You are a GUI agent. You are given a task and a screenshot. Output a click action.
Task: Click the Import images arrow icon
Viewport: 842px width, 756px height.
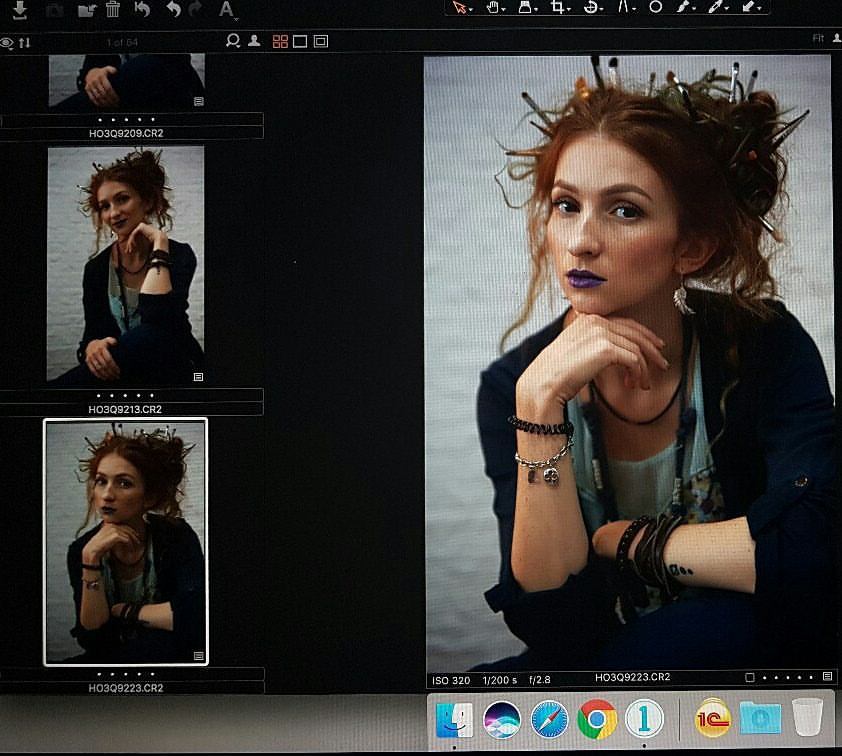[x=20, y=10]
